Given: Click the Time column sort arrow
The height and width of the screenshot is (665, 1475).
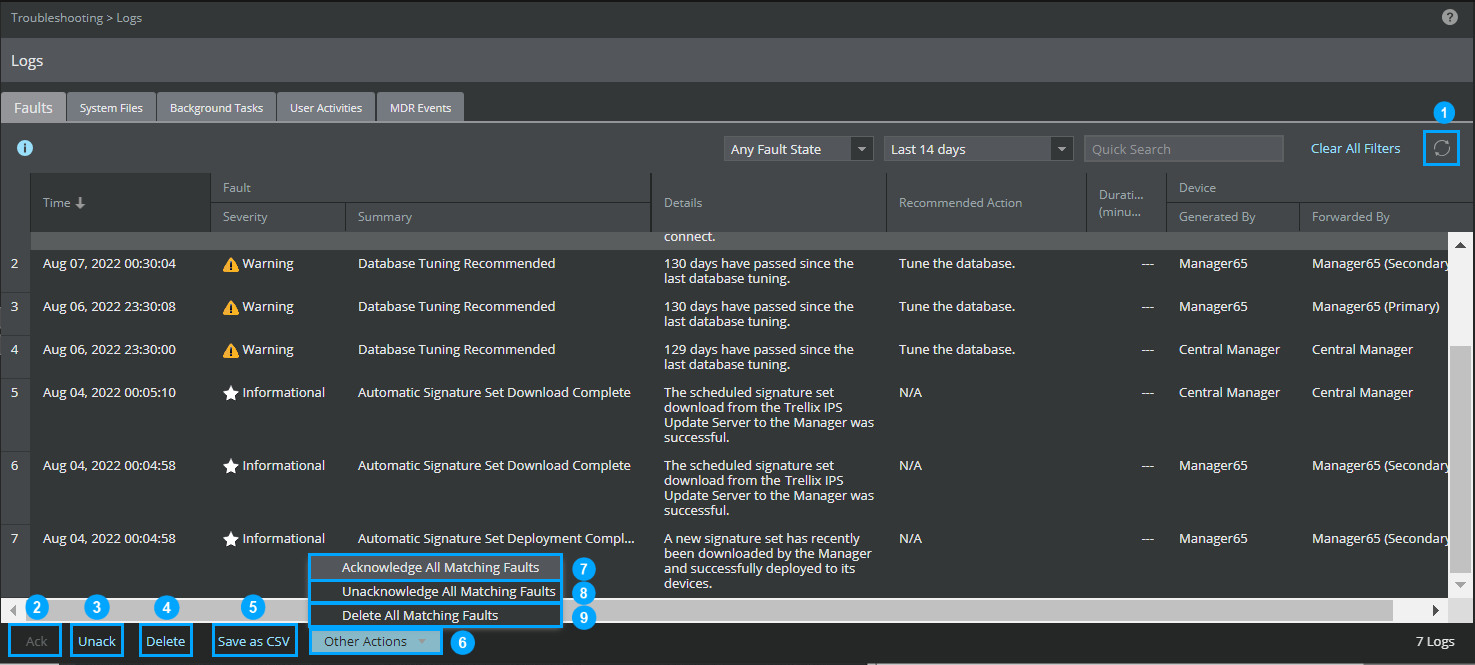Looking at the screenshot, I should pyautogui.click(x=81, y=202).
